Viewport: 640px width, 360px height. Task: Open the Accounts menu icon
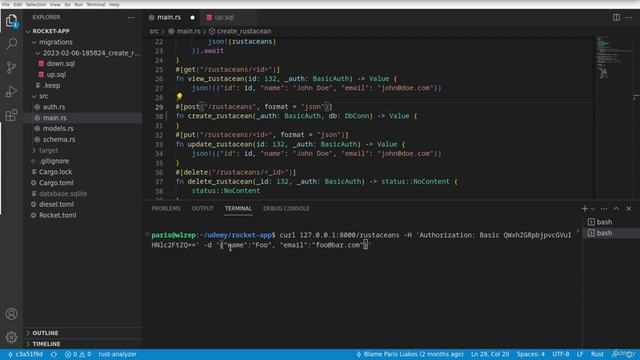11,313
